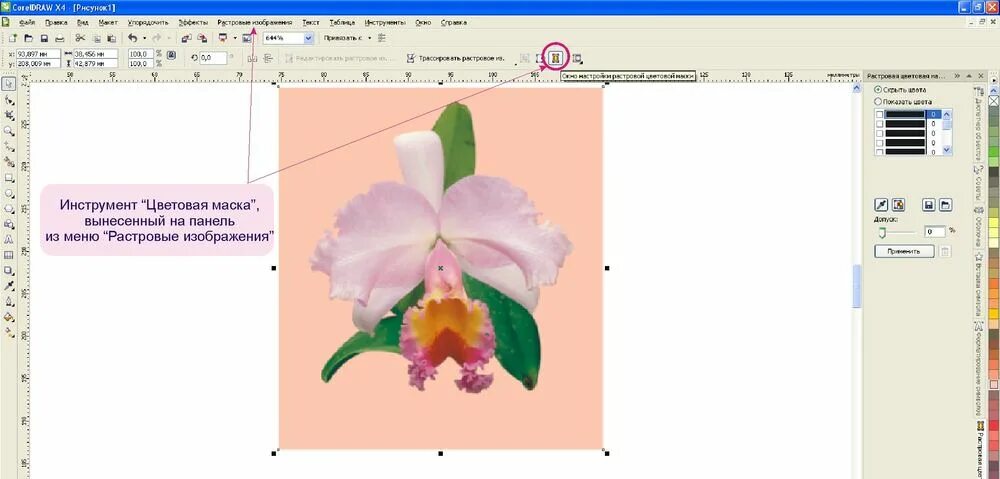This screenshot has height=479, width=1000.
Task: Click 'Трассировать растровое из.' button
Action: [x=455, y=58]
